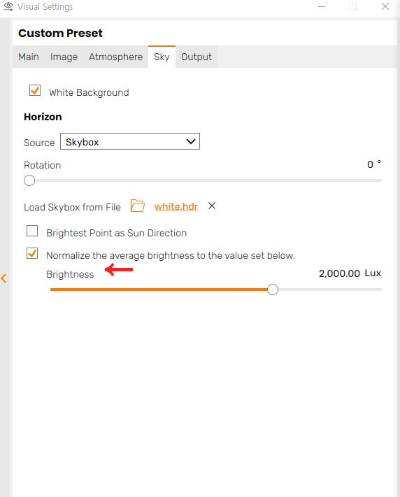Disable Normalize average brightness checkbox
This screenshot has height=497, width=400.
pos(32,254)
